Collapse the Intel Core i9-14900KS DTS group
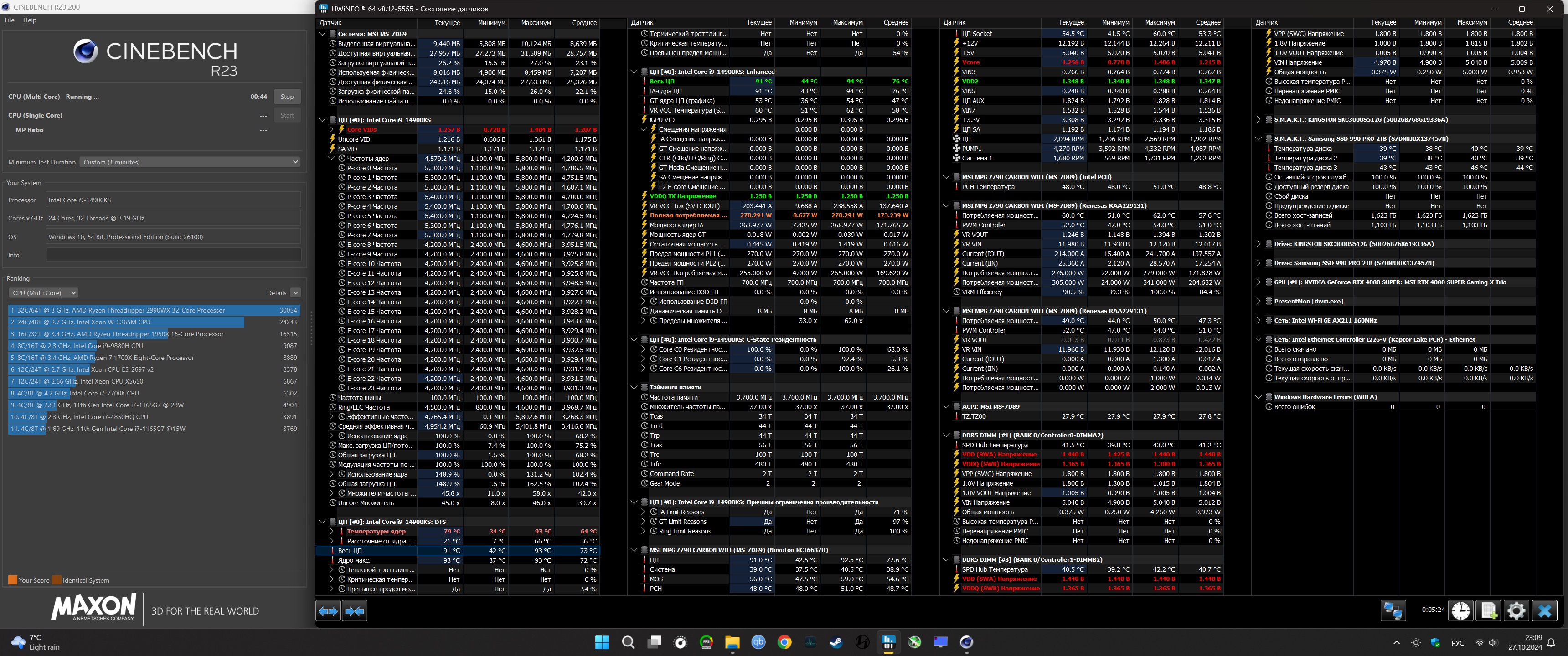This screenshot has height=656, width=1568. 323,522
